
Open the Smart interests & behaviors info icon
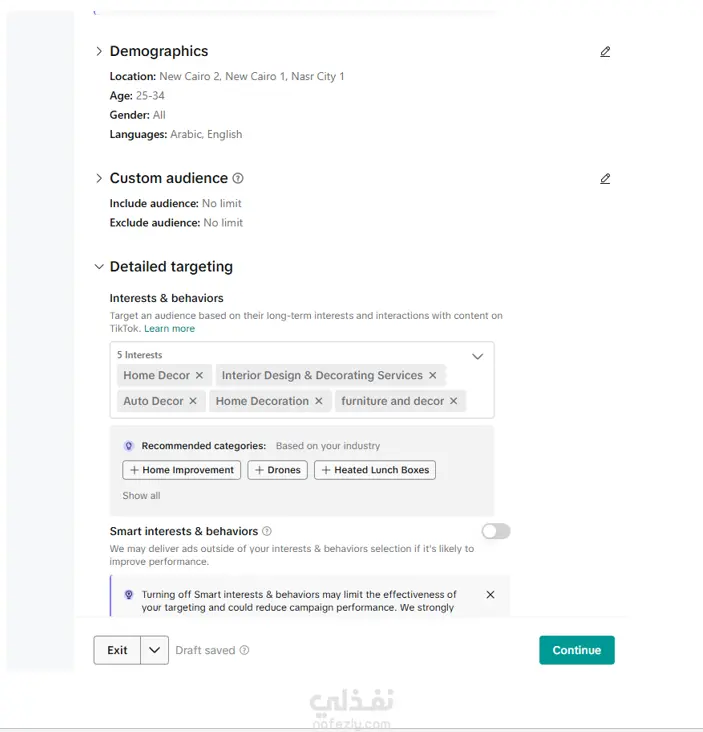pyautogui.click(x=267, y=531)
